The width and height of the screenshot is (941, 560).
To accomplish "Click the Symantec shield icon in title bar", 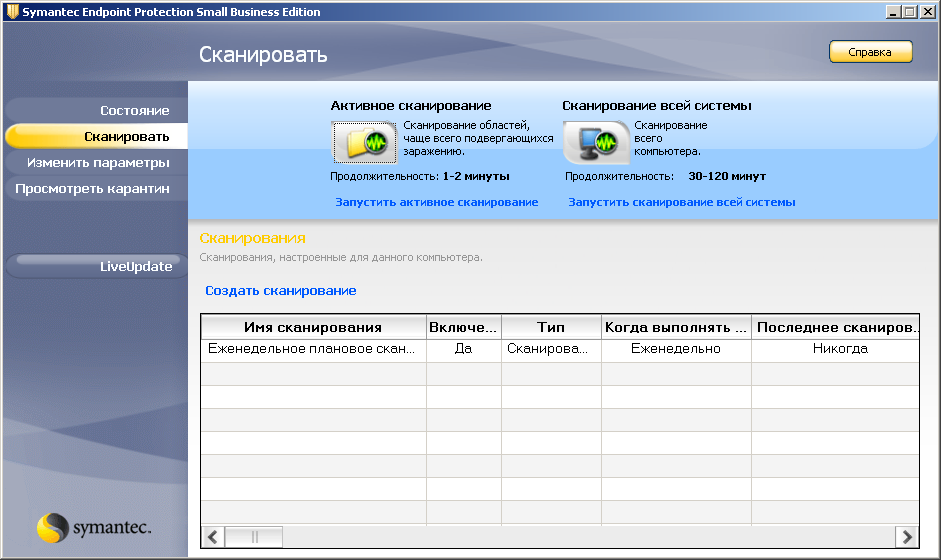I will coord(13,11).
